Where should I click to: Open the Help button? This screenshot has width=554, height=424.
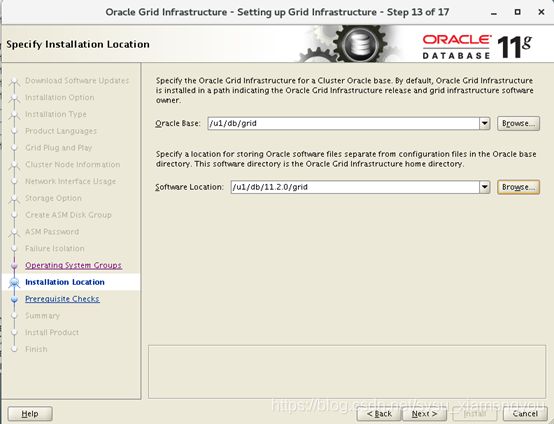click(x=30, y=414)
